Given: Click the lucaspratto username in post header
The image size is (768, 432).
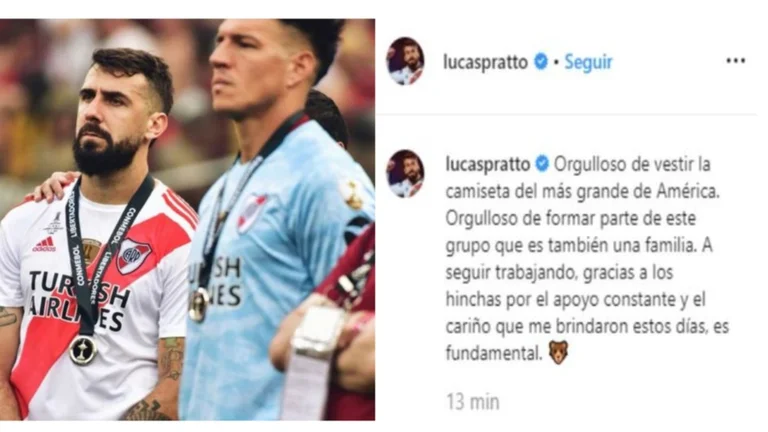Looking at the screenshot, I should (485, 62).
